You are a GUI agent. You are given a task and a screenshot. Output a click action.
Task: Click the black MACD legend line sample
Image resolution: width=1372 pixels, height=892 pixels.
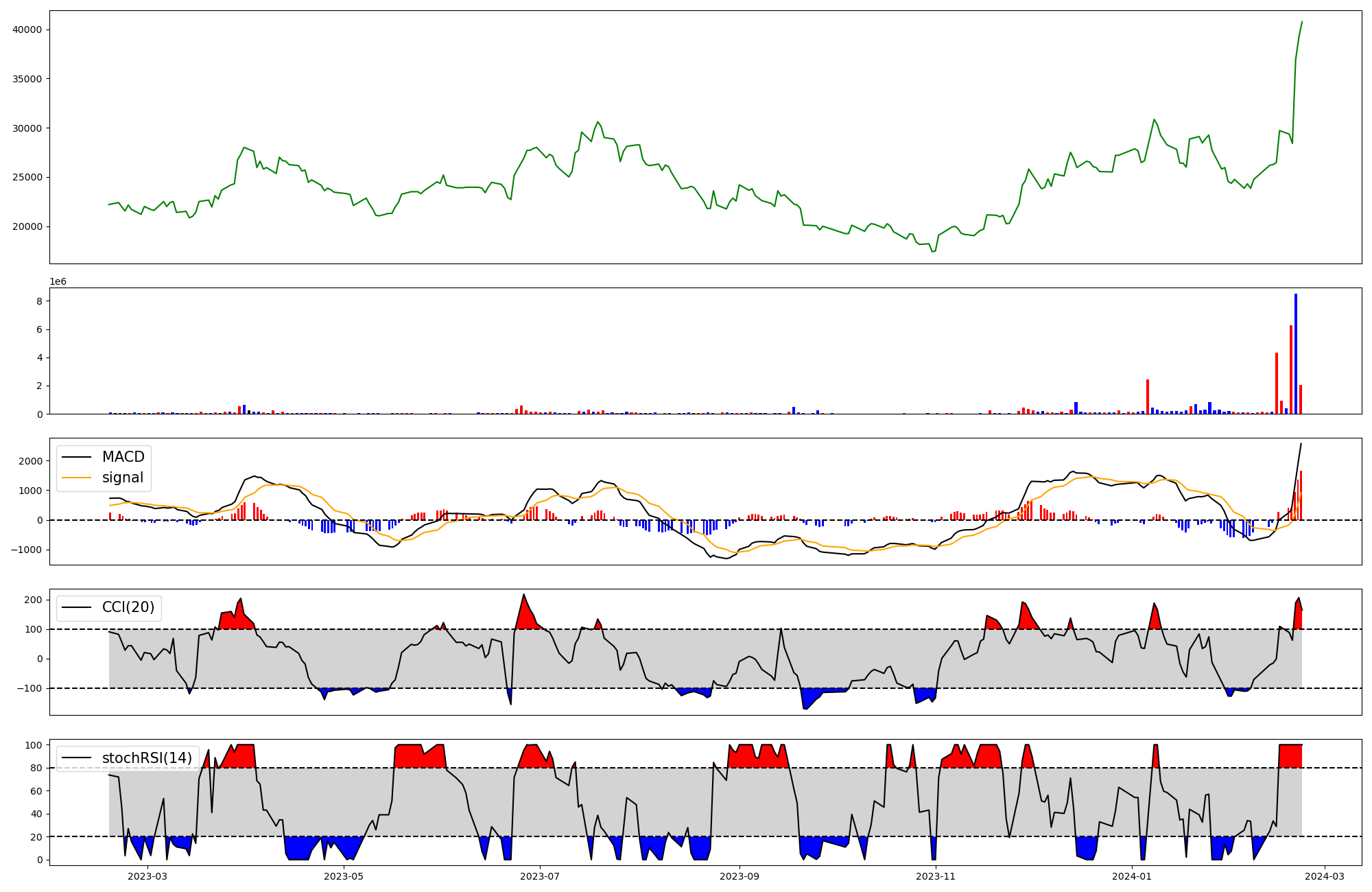[x=78, y=457]
